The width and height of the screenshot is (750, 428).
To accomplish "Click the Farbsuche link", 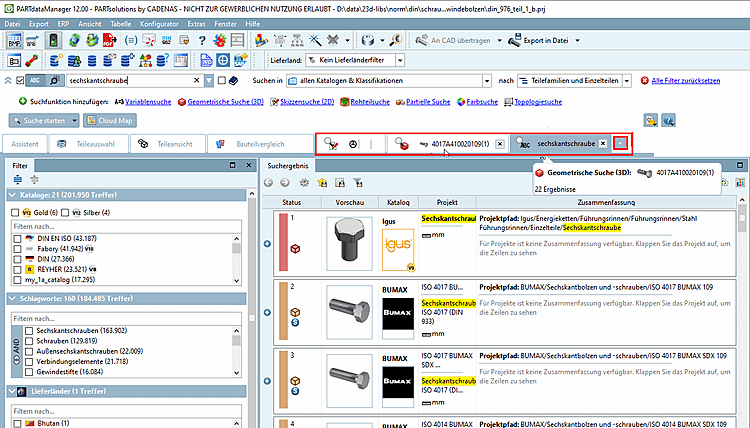I will 482,102.
